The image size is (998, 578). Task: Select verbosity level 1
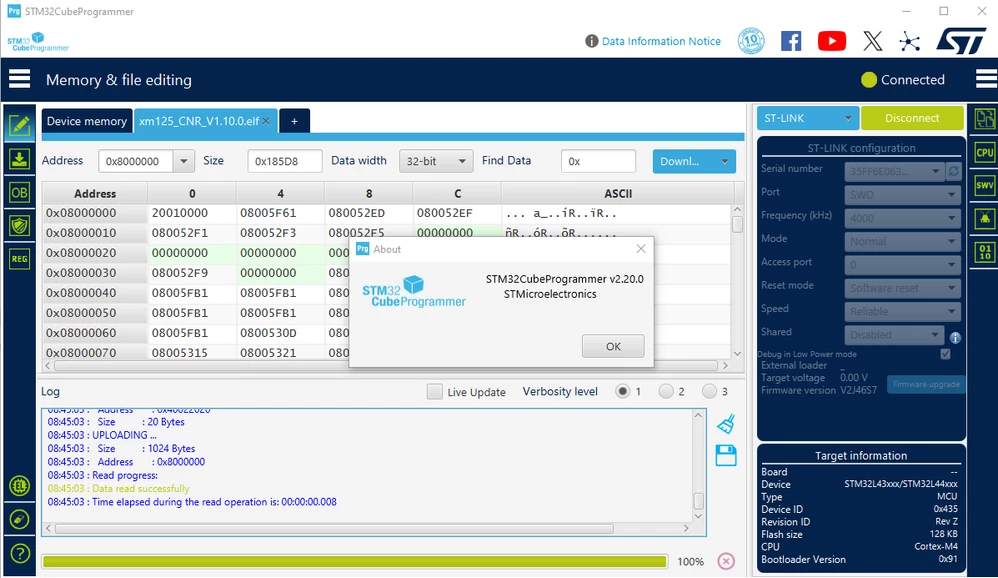pyautogui.click(x=622, y=391)
